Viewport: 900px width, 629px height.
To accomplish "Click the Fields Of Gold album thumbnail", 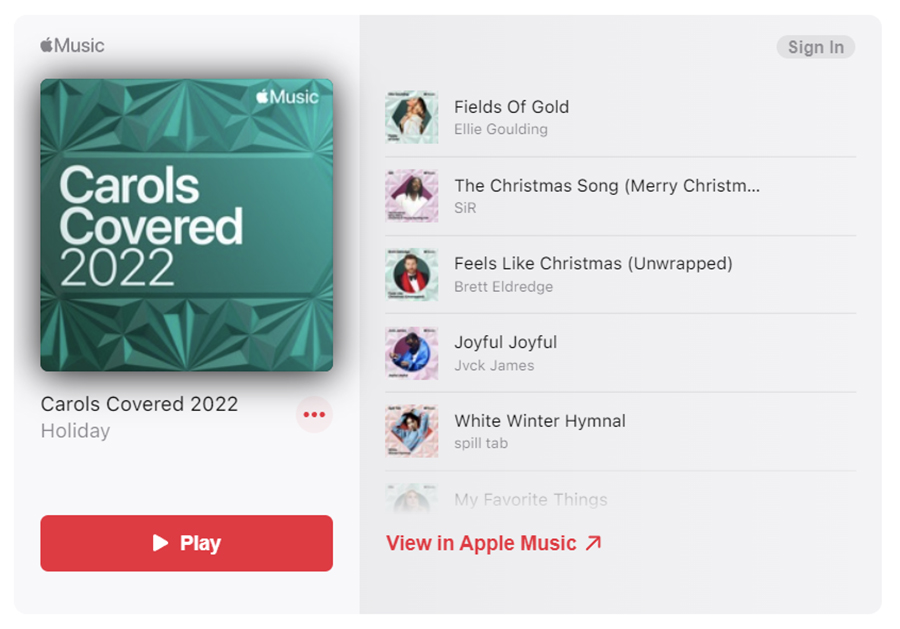I will pos(411,117).
